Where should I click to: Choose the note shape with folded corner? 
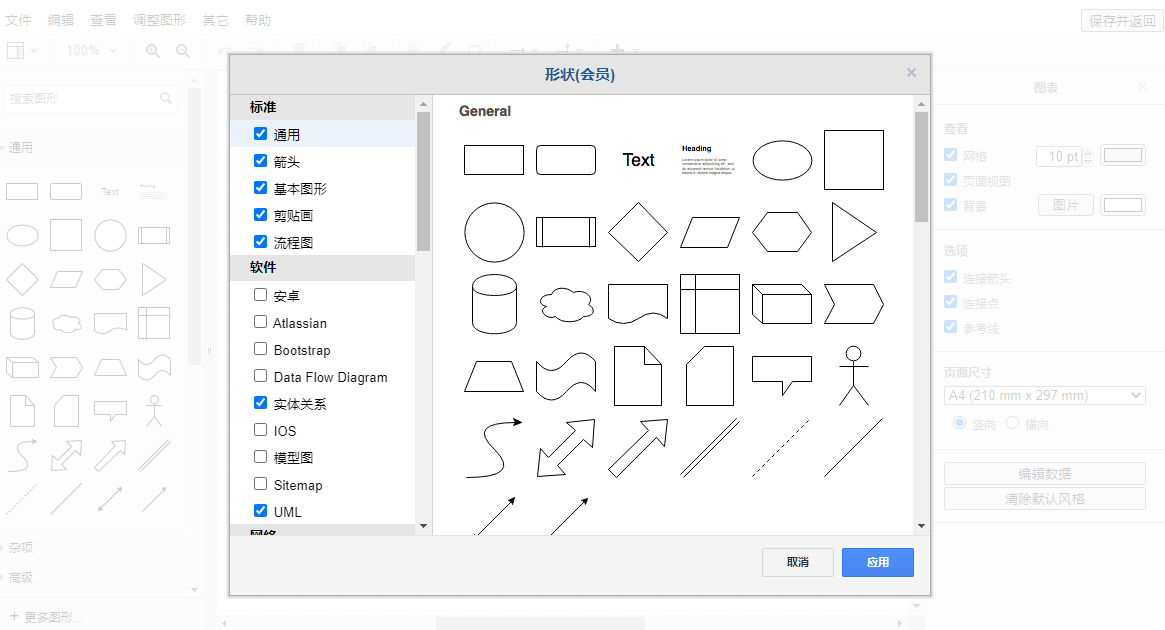(x=637, y=376)
